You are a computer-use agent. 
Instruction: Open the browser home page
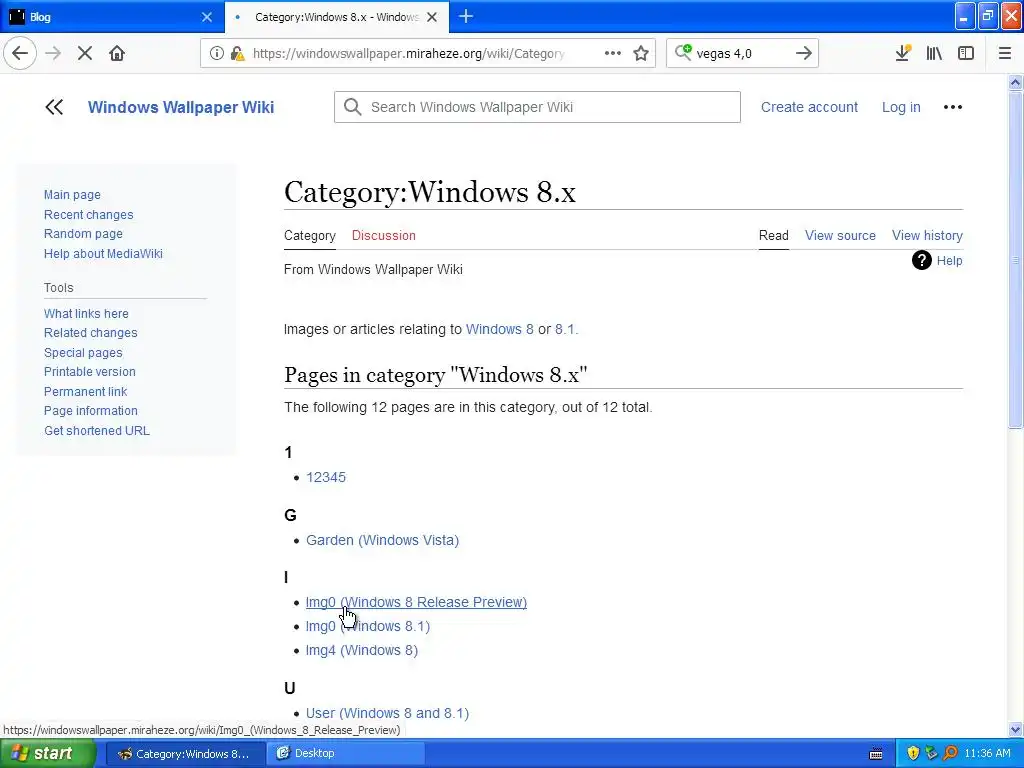[x=117, y=53]
